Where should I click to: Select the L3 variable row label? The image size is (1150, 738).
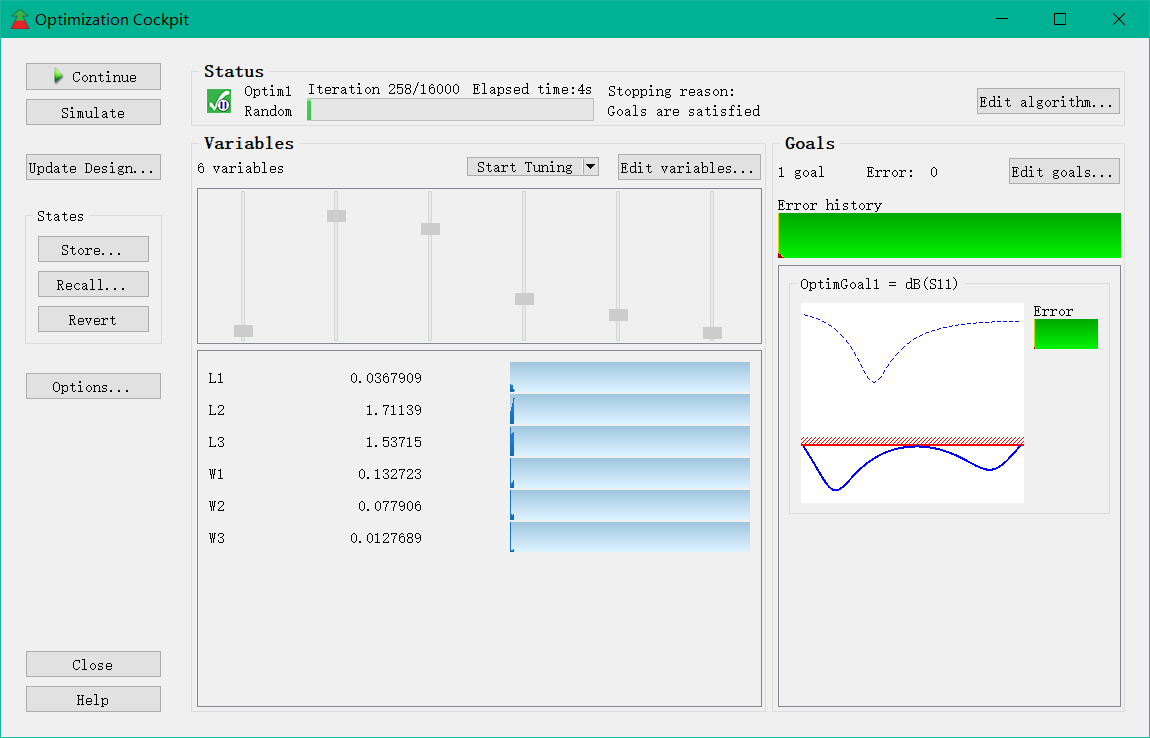[216, 442]
